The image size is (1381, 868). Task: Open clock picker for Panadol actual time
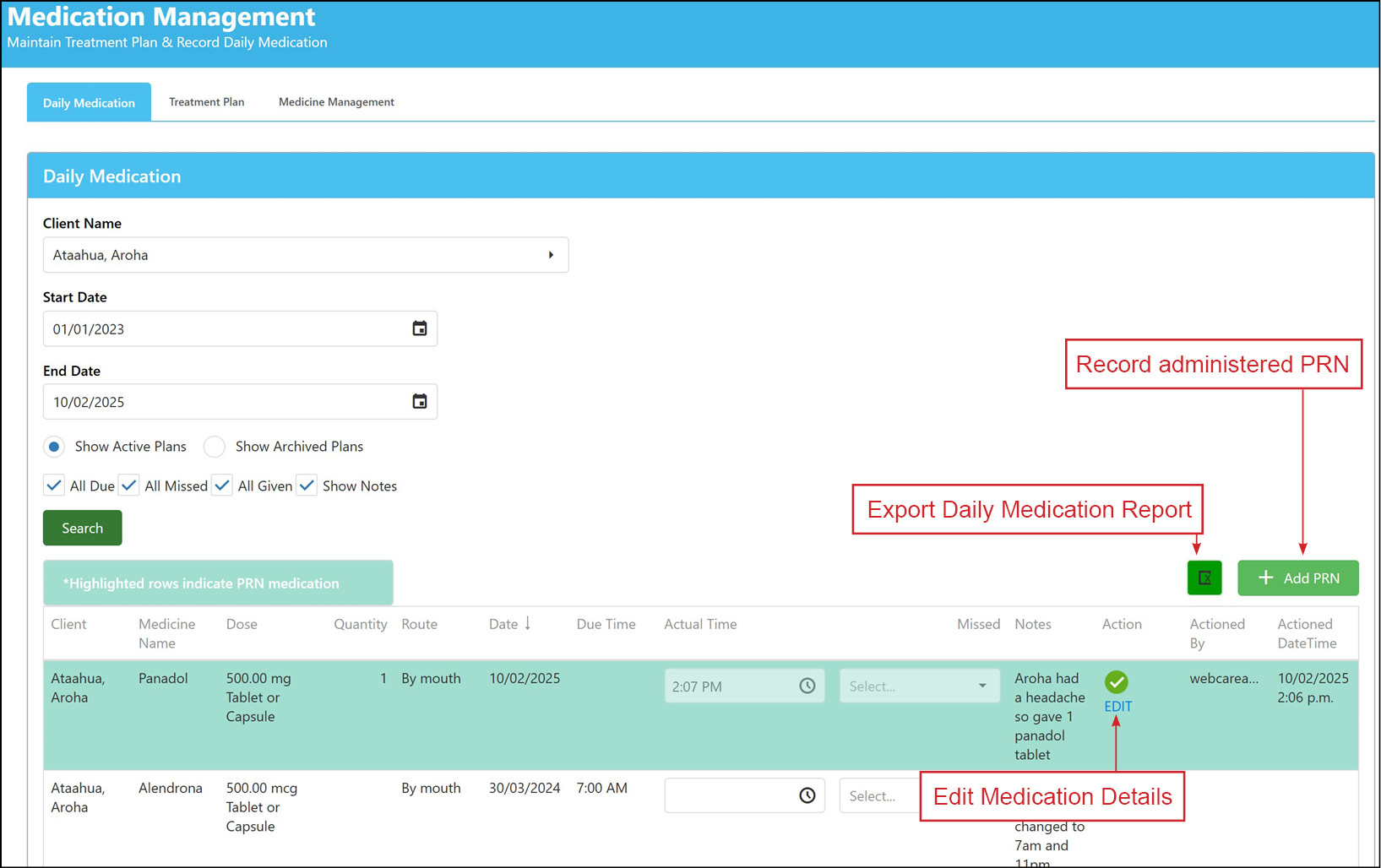point(807,686)
